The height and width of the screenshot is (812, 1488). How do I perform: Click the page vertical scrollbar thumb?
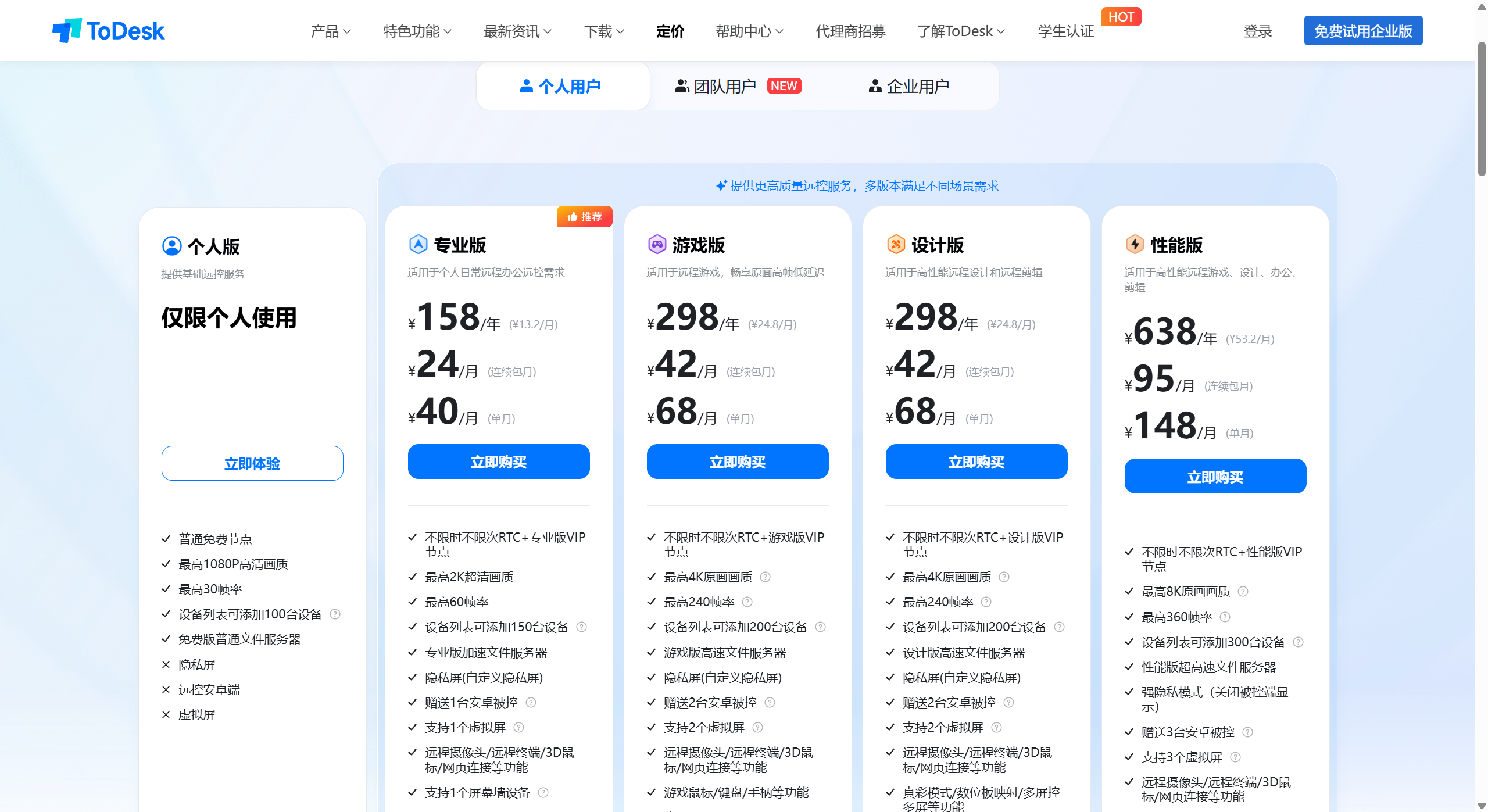point(1482,108)
